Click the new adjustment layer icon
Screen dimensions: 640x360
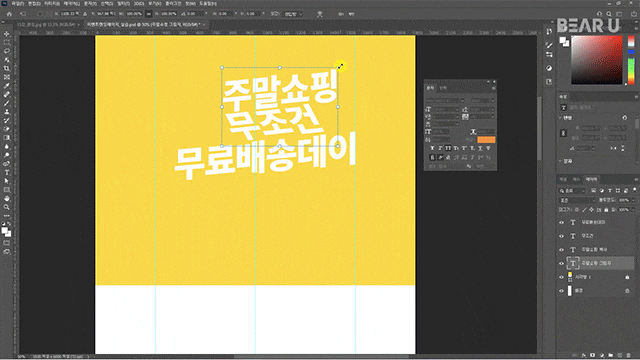tap(602, 356)
